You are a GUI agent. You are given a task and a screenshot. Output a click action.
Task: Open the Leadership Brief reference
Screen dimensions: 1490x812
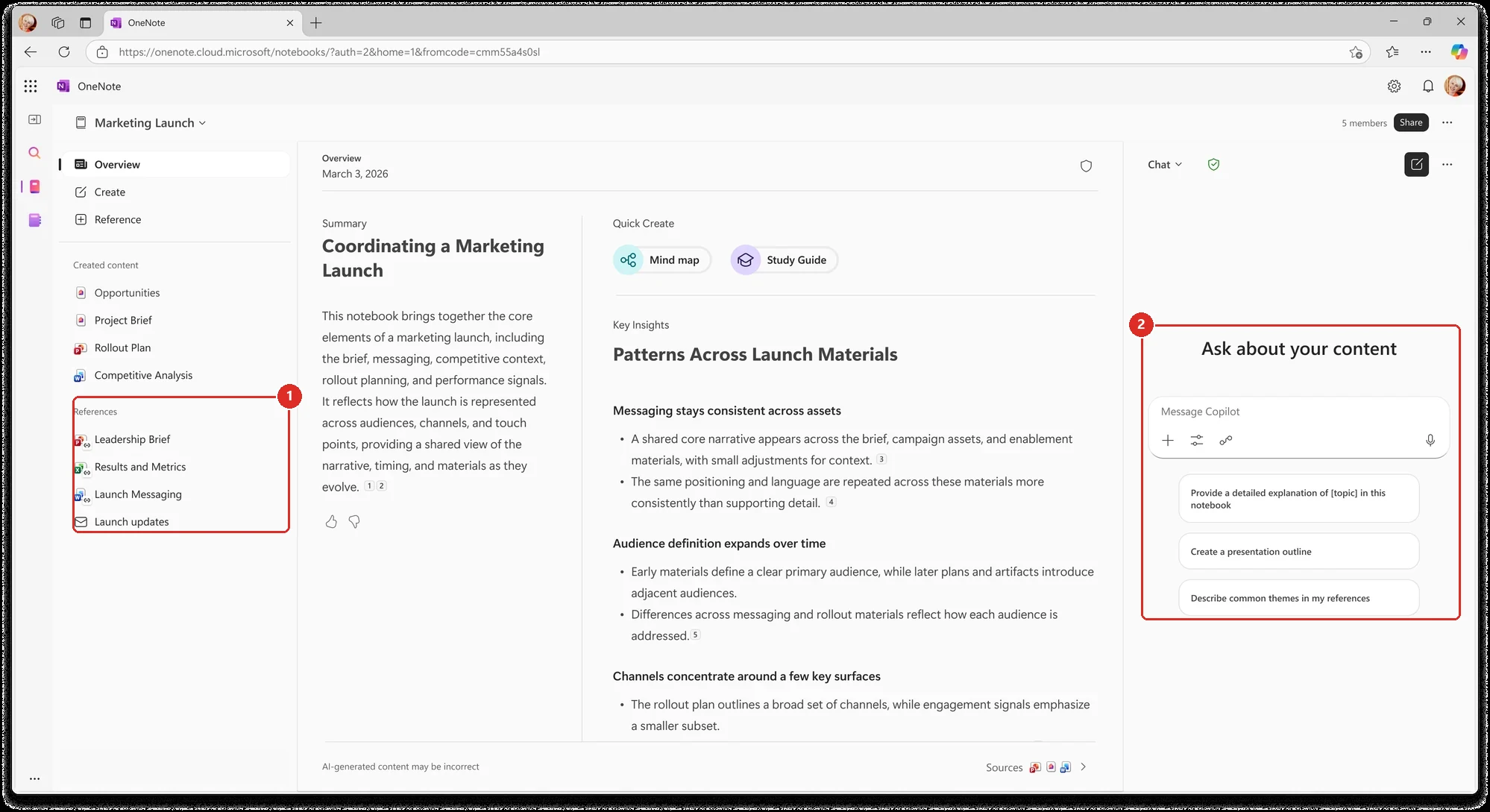pyautogui.click(x=132, y=440)
